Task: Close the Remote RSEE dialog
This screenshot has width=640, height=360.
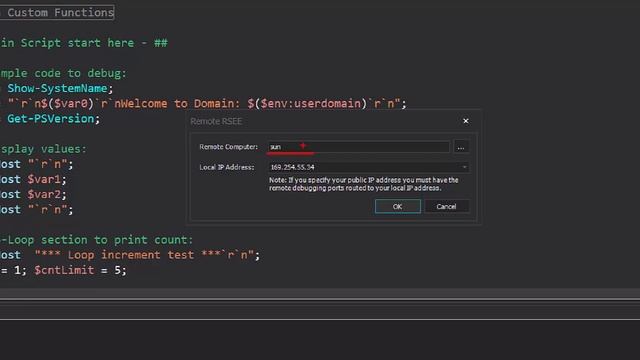Action: (x=466, y=121)
